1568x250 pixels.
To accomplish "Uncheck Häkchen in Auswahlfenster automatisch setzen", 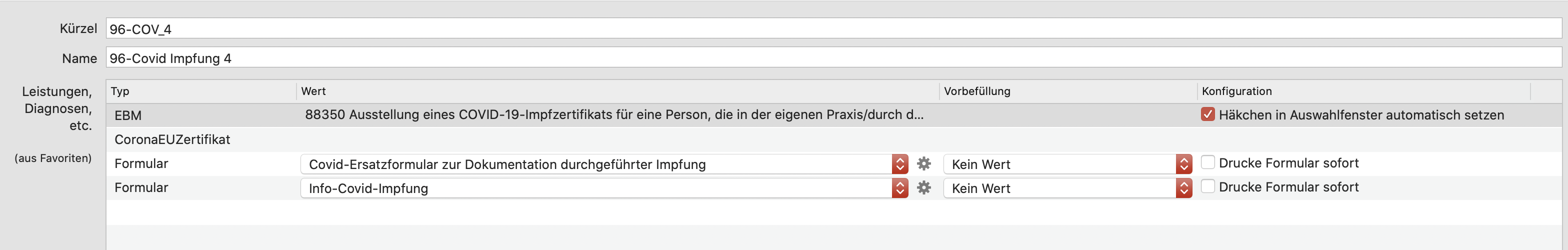I will (1207, 114).
